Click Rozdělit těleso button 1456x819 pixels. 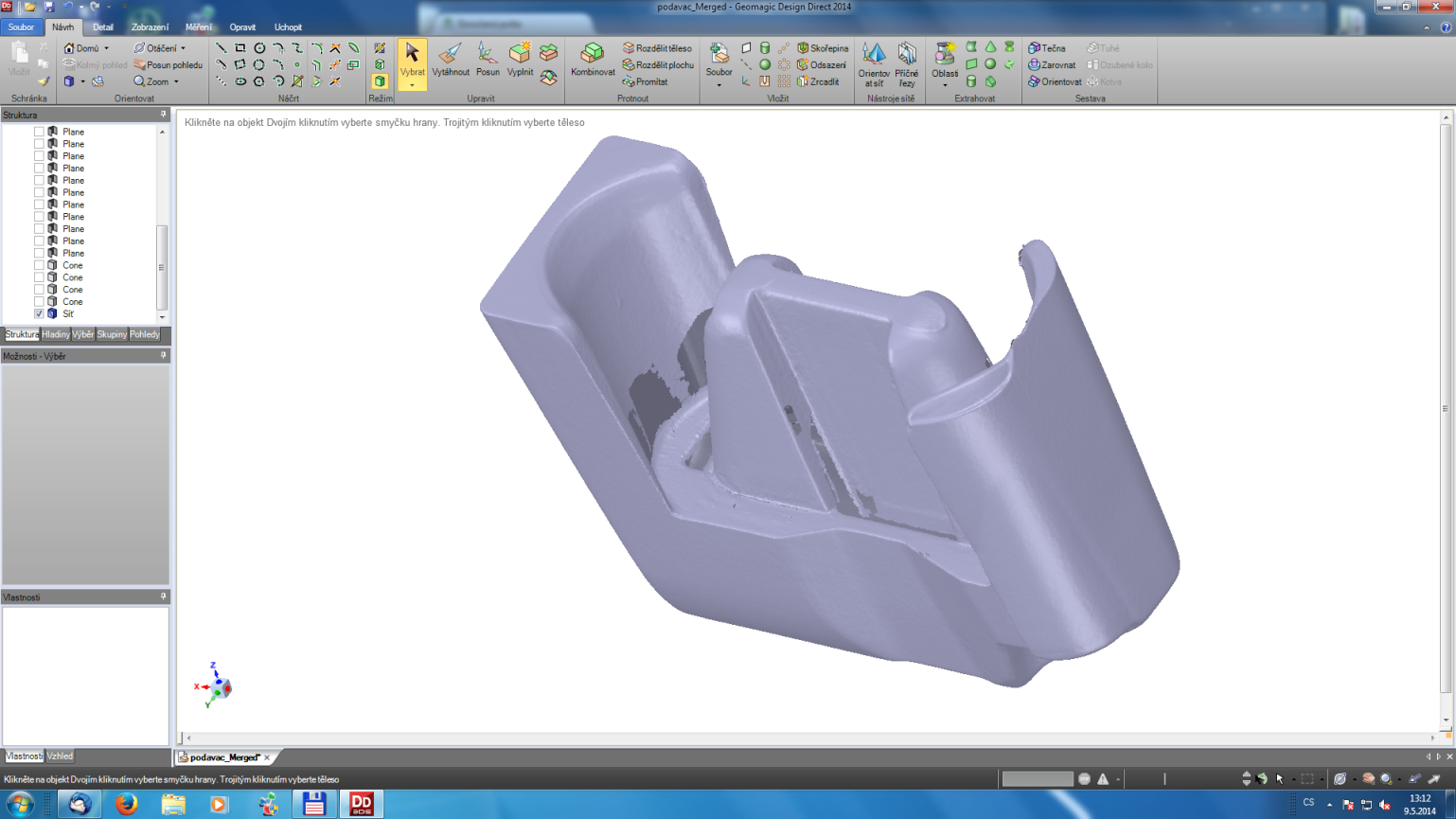pyautogui.click(x=657, y=48)
